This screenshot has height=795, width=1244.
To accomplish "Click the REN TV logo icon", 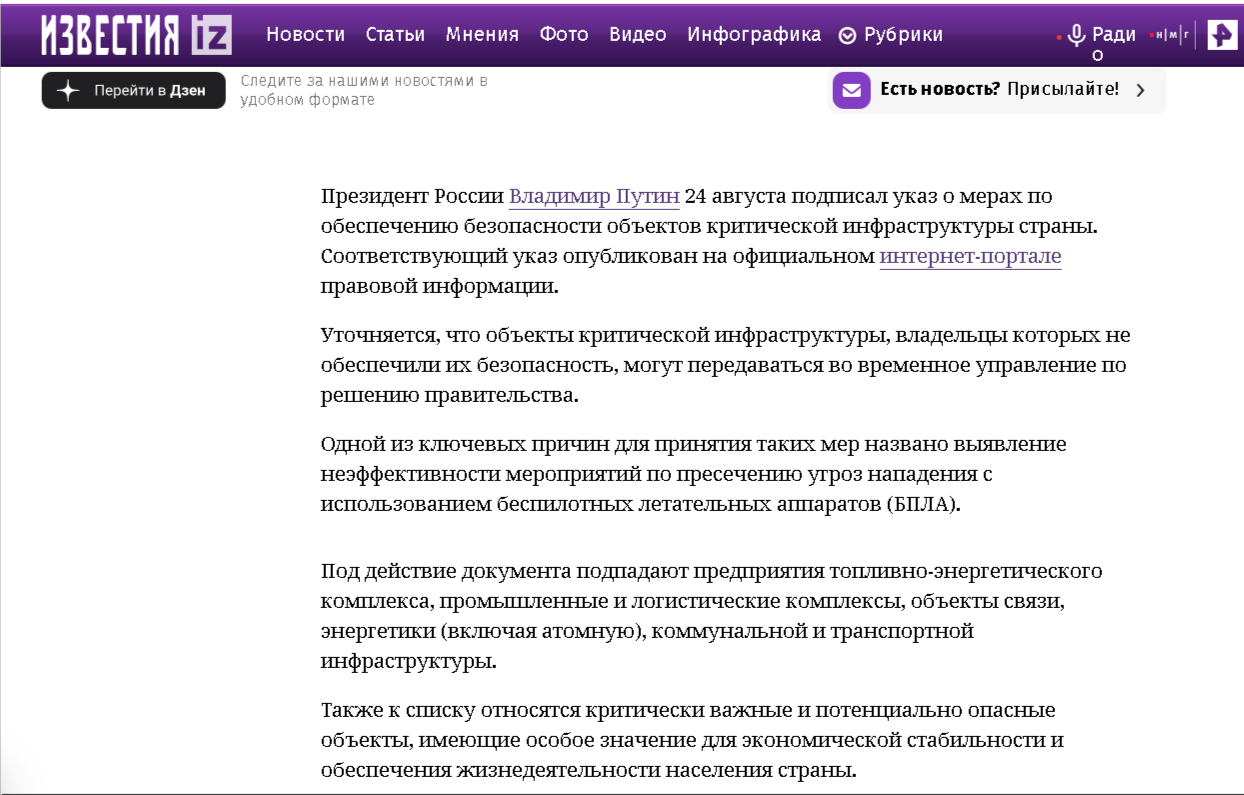I will click(1222, 35).
